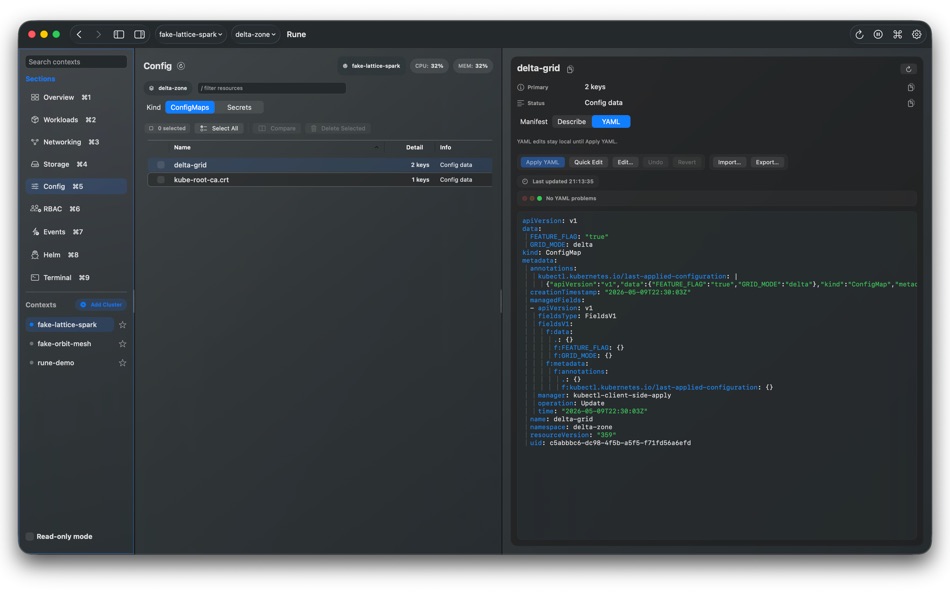
Task: Click the Export... button
Action: point(768,162)
